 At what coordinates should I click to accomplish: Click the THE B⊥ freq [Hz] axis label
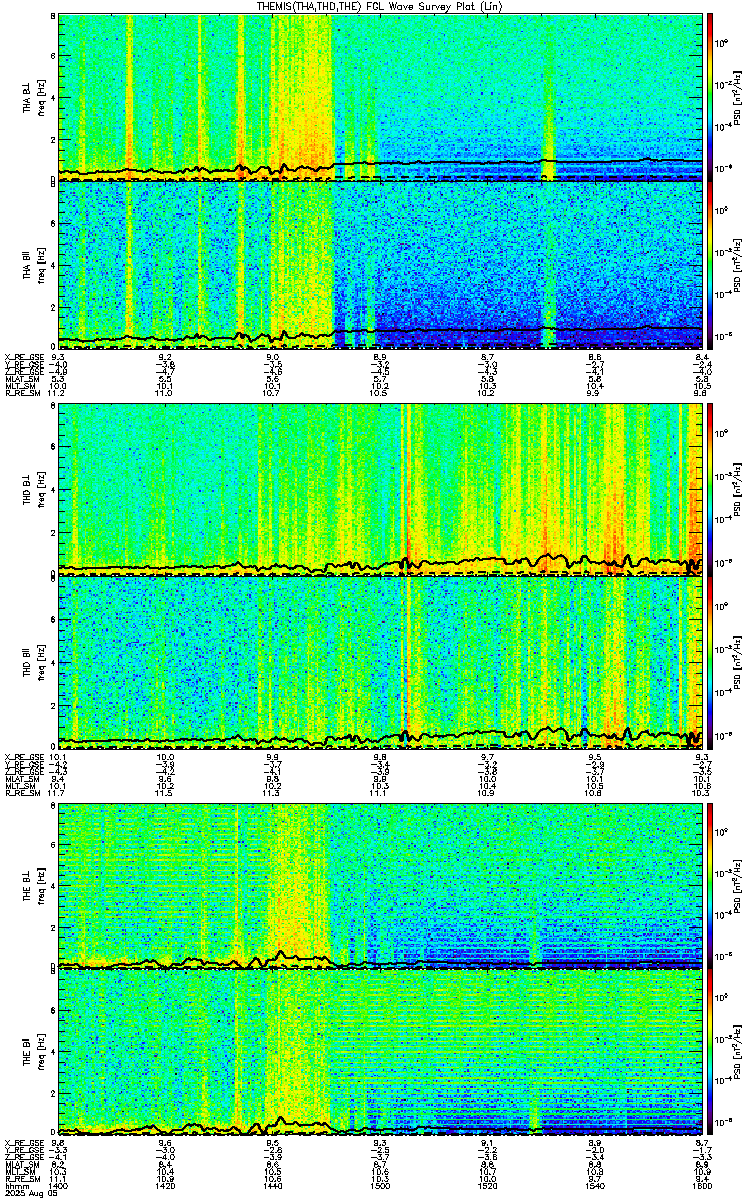pyautogui.click(x=43, y=885)
